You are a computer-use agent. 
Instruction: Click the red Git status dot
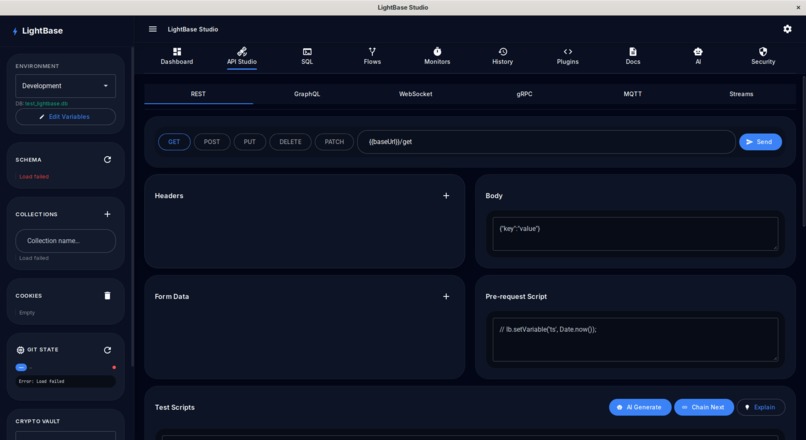tap(114, 368)
